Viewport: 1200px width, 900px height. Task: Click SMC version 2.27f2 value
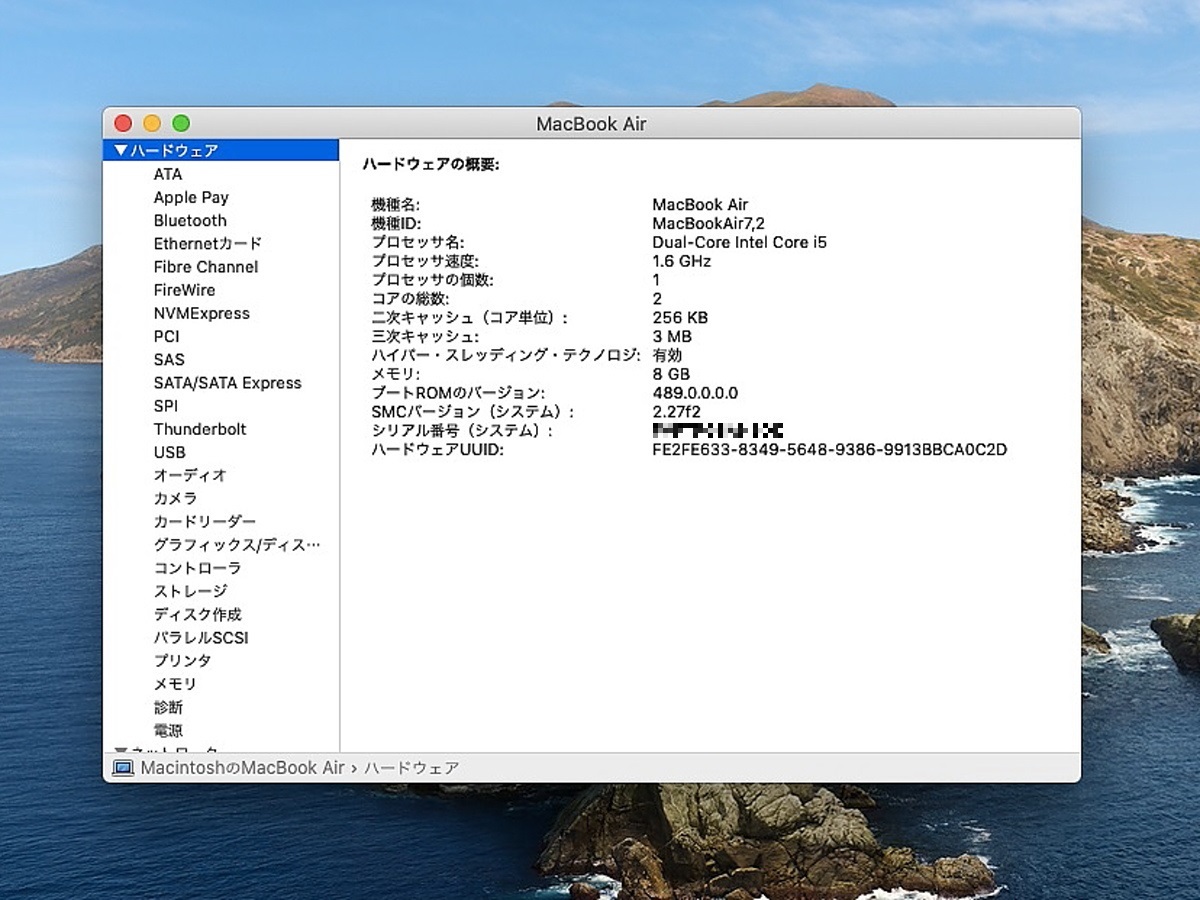tap(676, 411)
